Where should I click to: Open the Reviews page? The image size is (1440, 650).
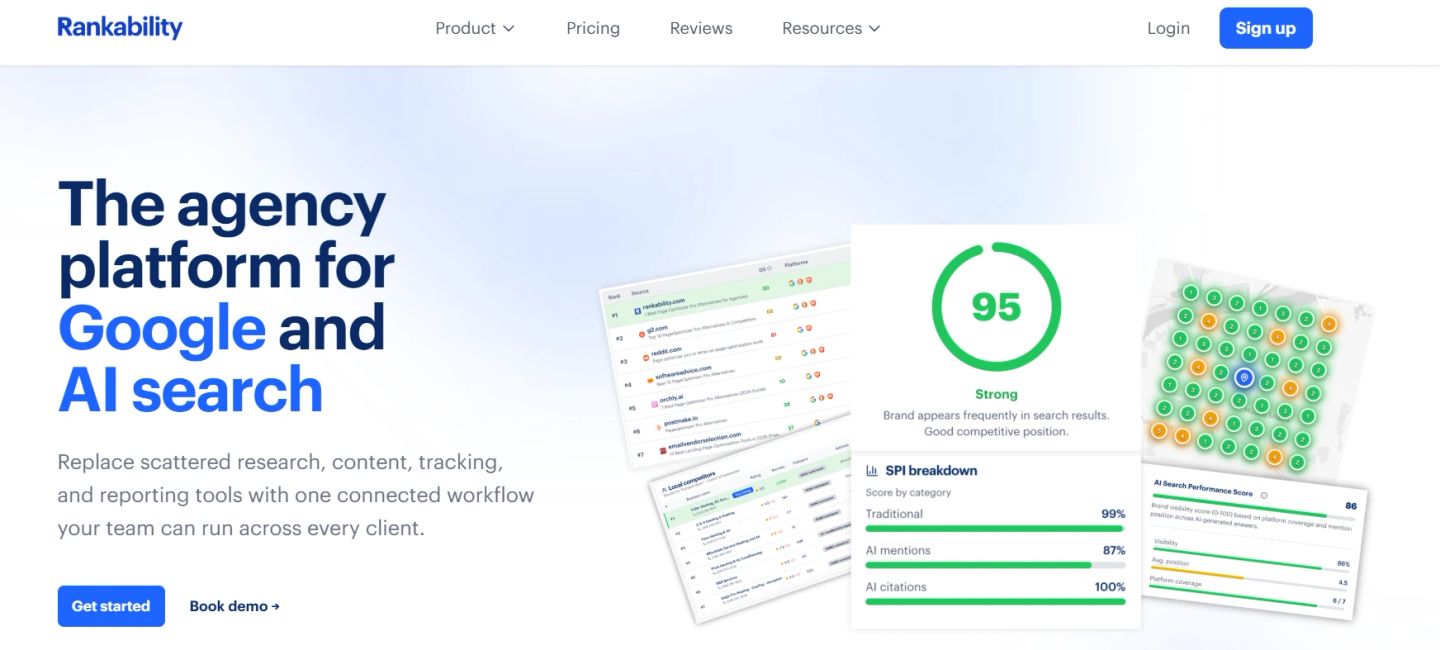coord(701,28)
